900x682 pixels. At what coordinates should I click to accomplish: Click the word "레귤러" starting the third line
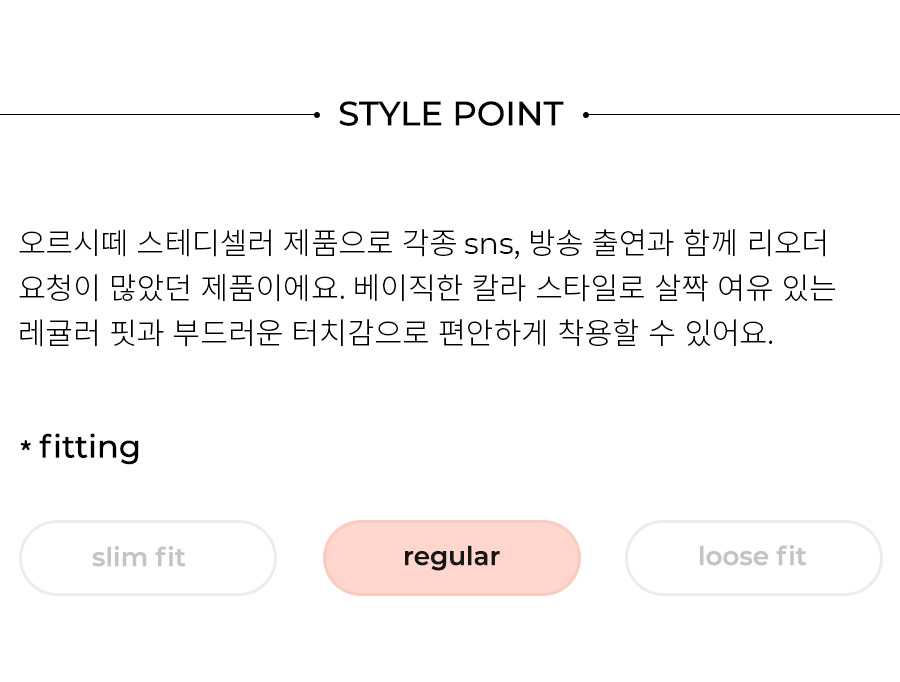pos(59,333)
